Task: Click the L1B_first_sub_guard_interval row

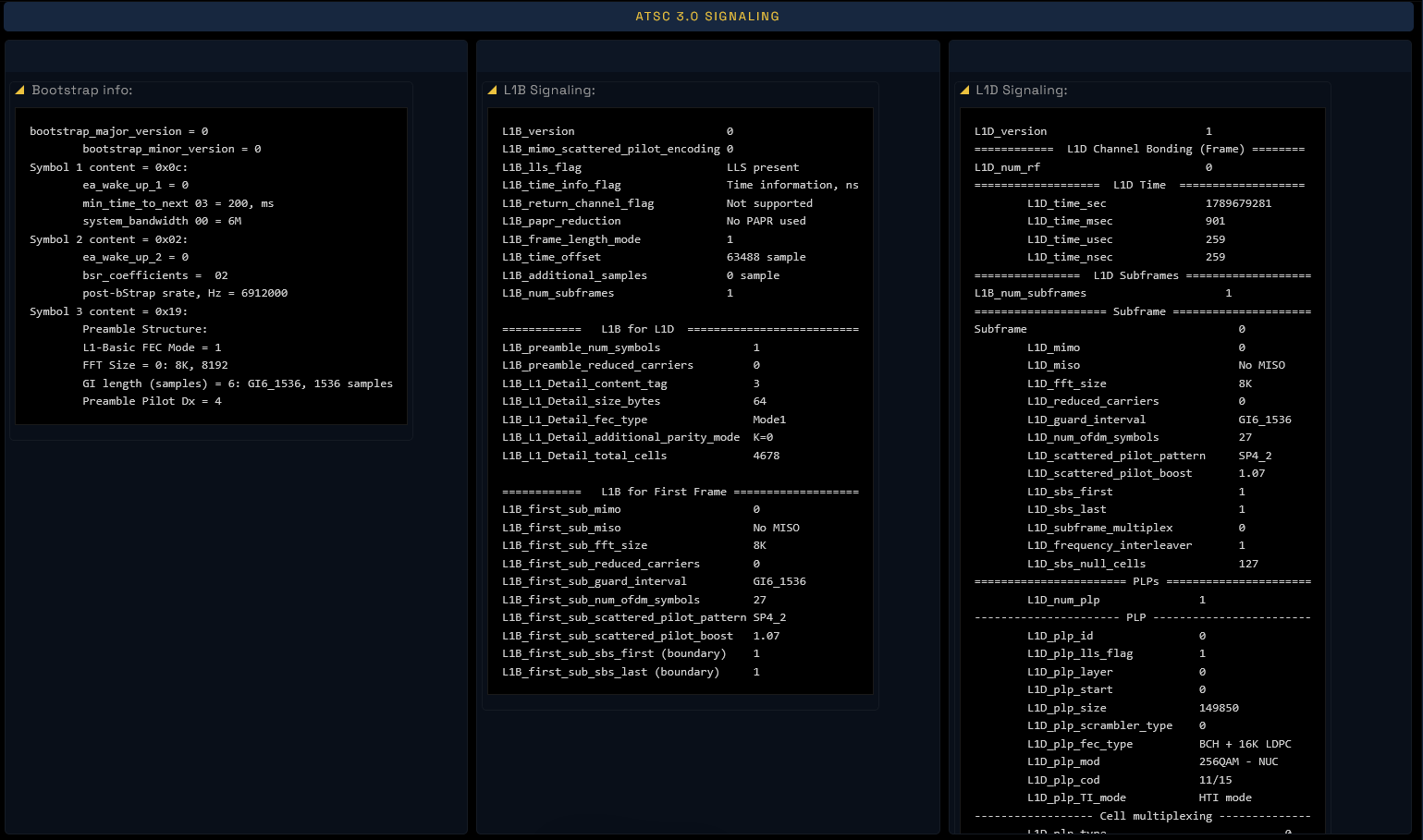Action: coord(654,581)
